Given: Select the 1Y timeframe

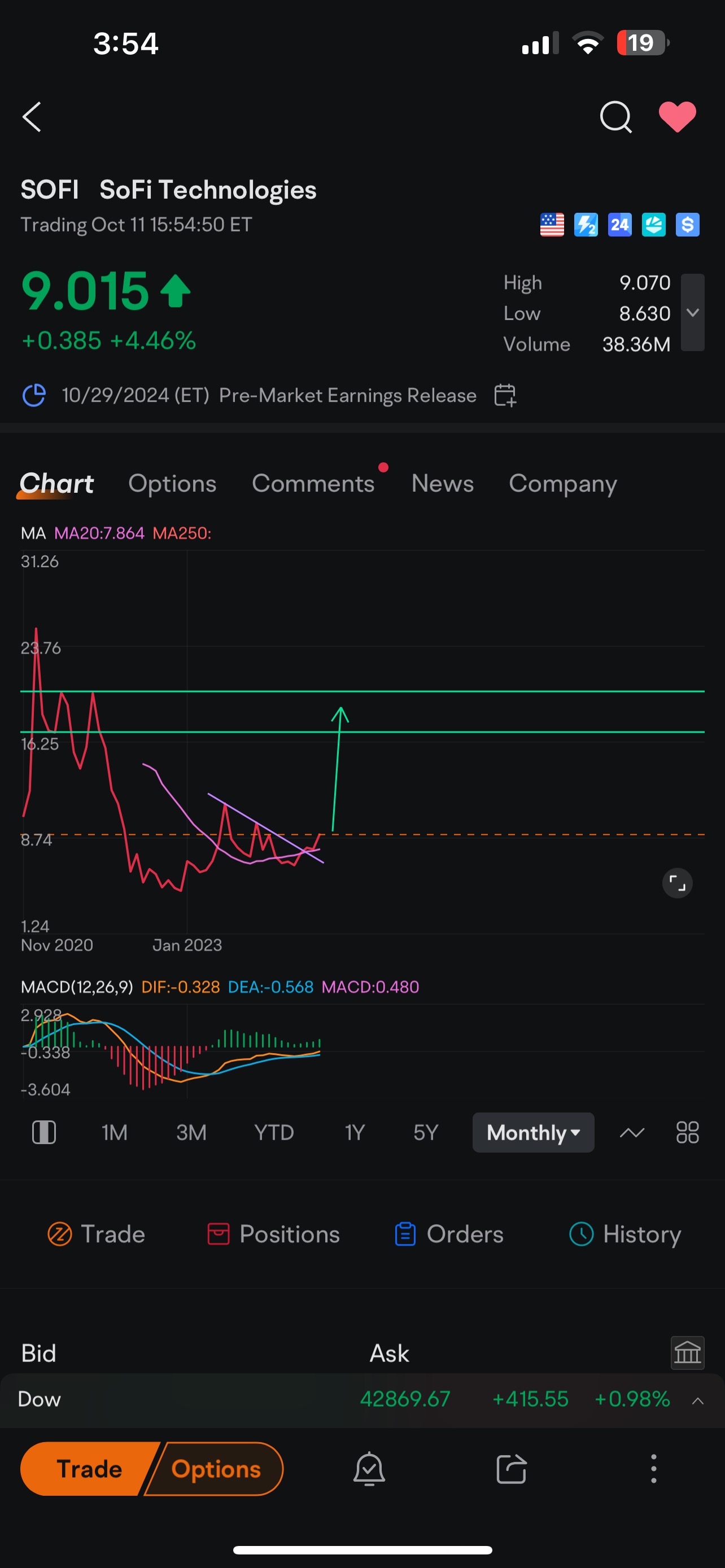Looking at the screenshot, I should pyautogui.click(x=354, y=1132).
